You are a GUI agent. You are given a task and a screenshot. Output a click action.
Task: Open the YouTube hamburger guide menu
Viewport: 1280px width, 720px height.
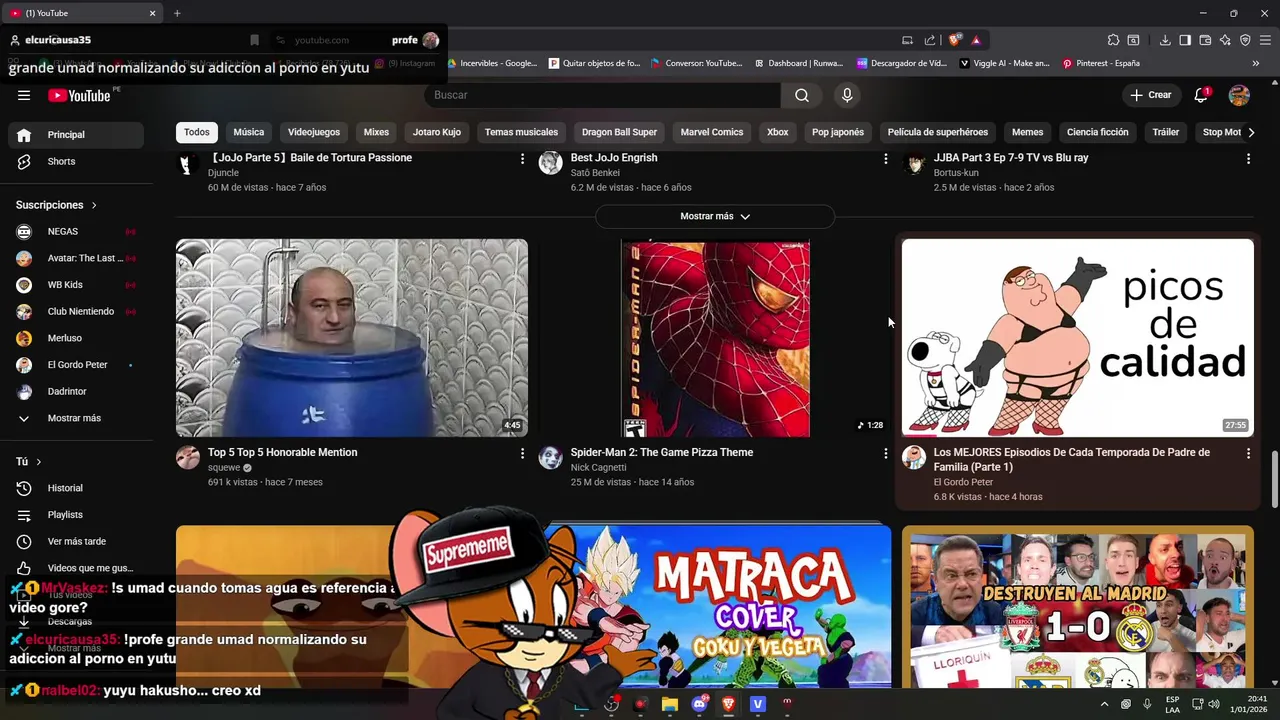pos(24,95)
